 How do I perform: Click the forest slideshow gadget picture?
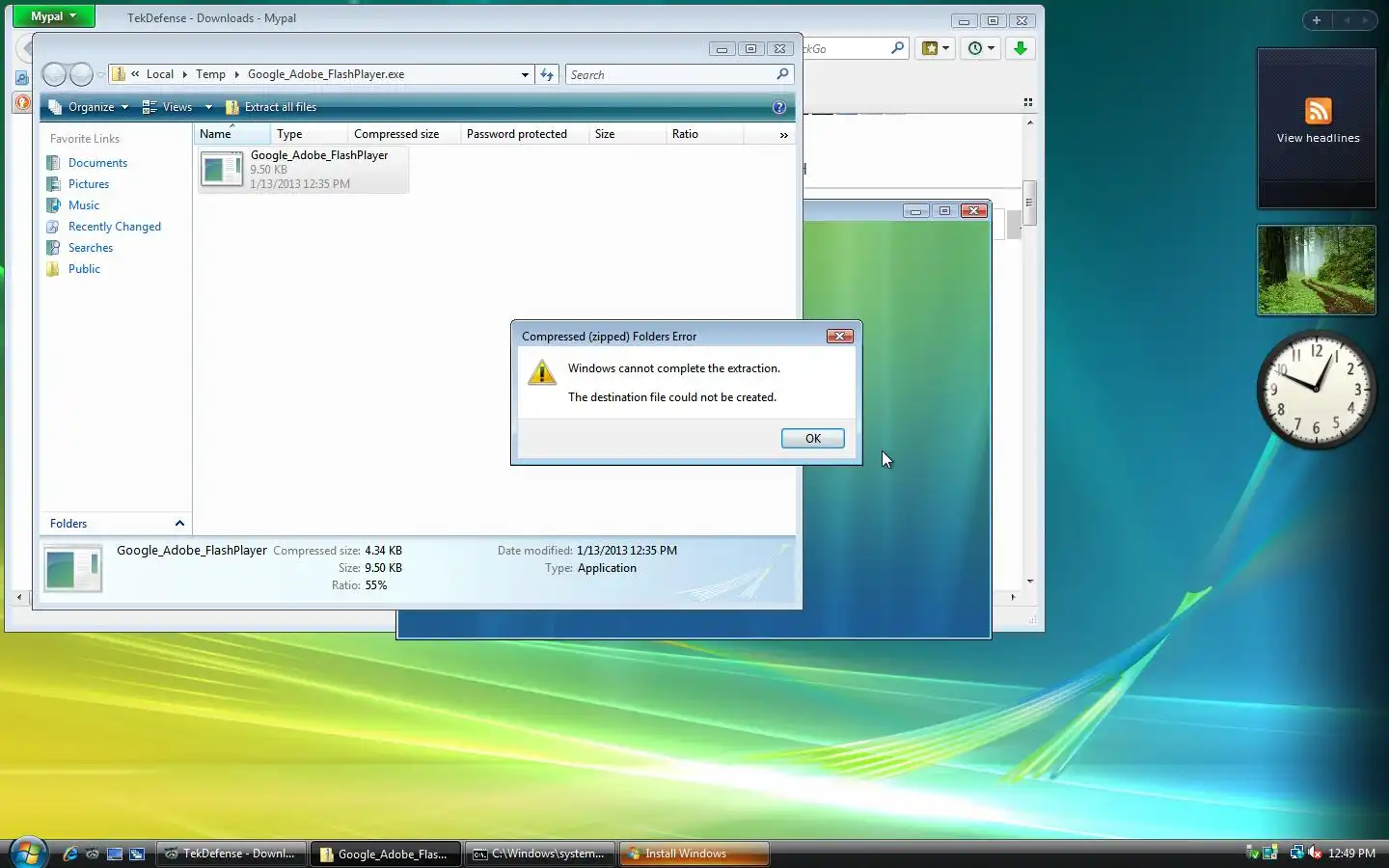click(1317, 270)
